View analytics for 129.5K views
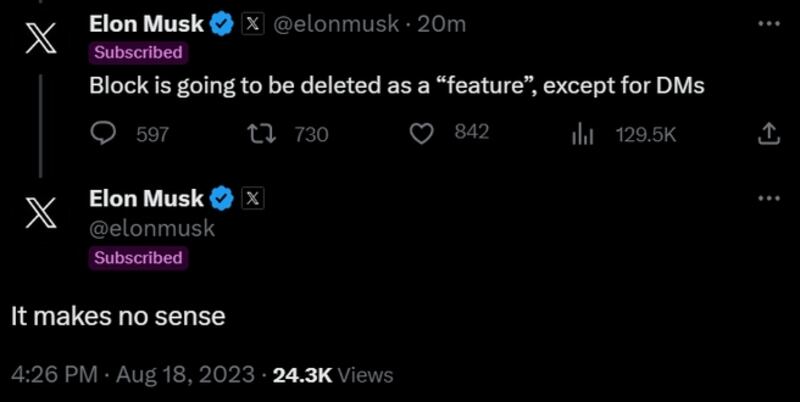The width and height of the screenshot is (800, 402). pos(581,135)
